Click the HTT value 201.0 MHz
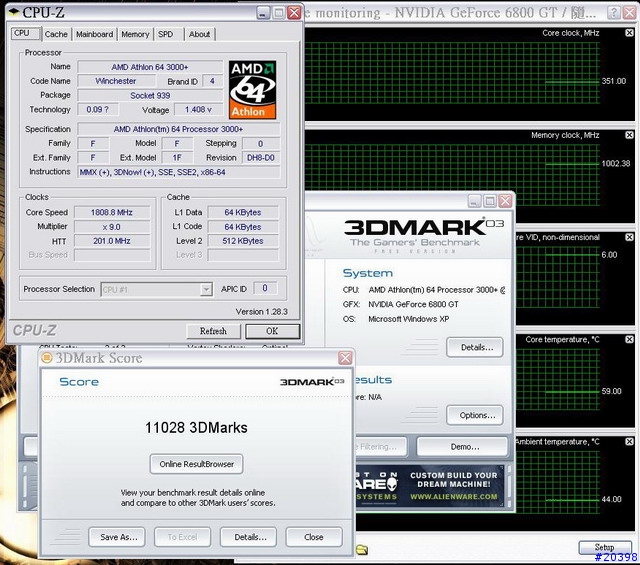 [111, 241]
